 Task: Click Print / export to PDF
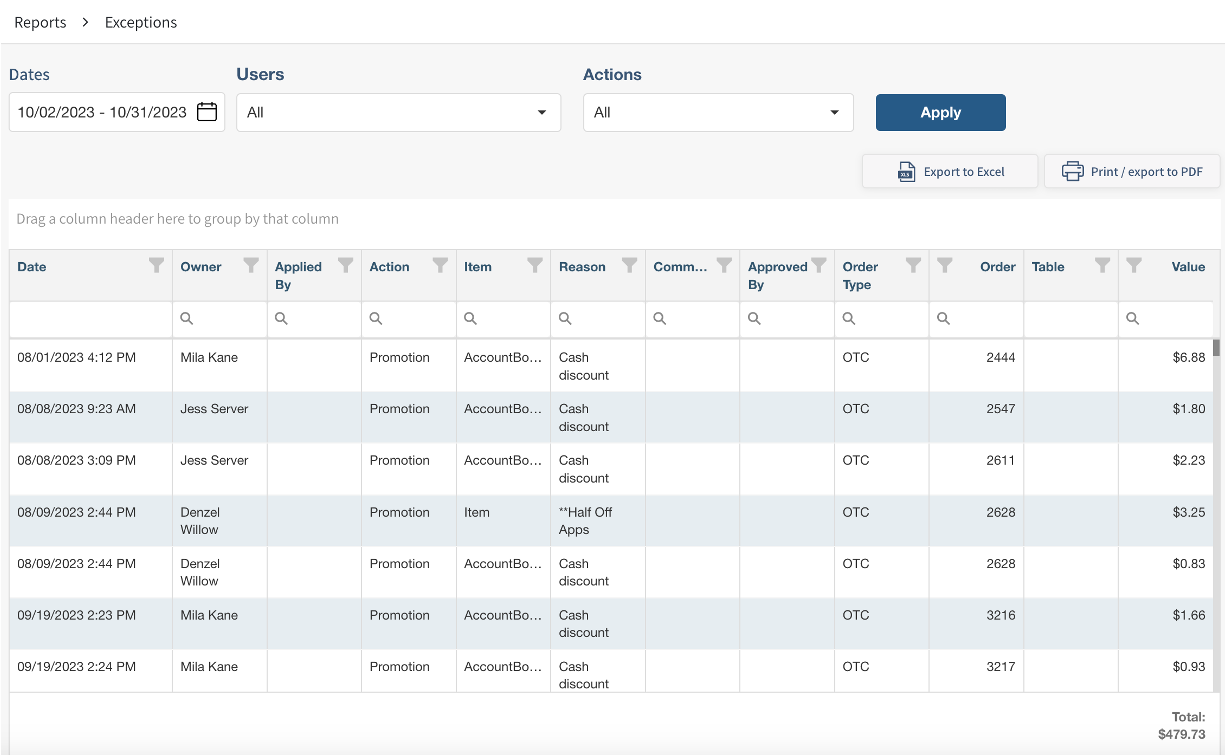click(x=1132, y=171)
